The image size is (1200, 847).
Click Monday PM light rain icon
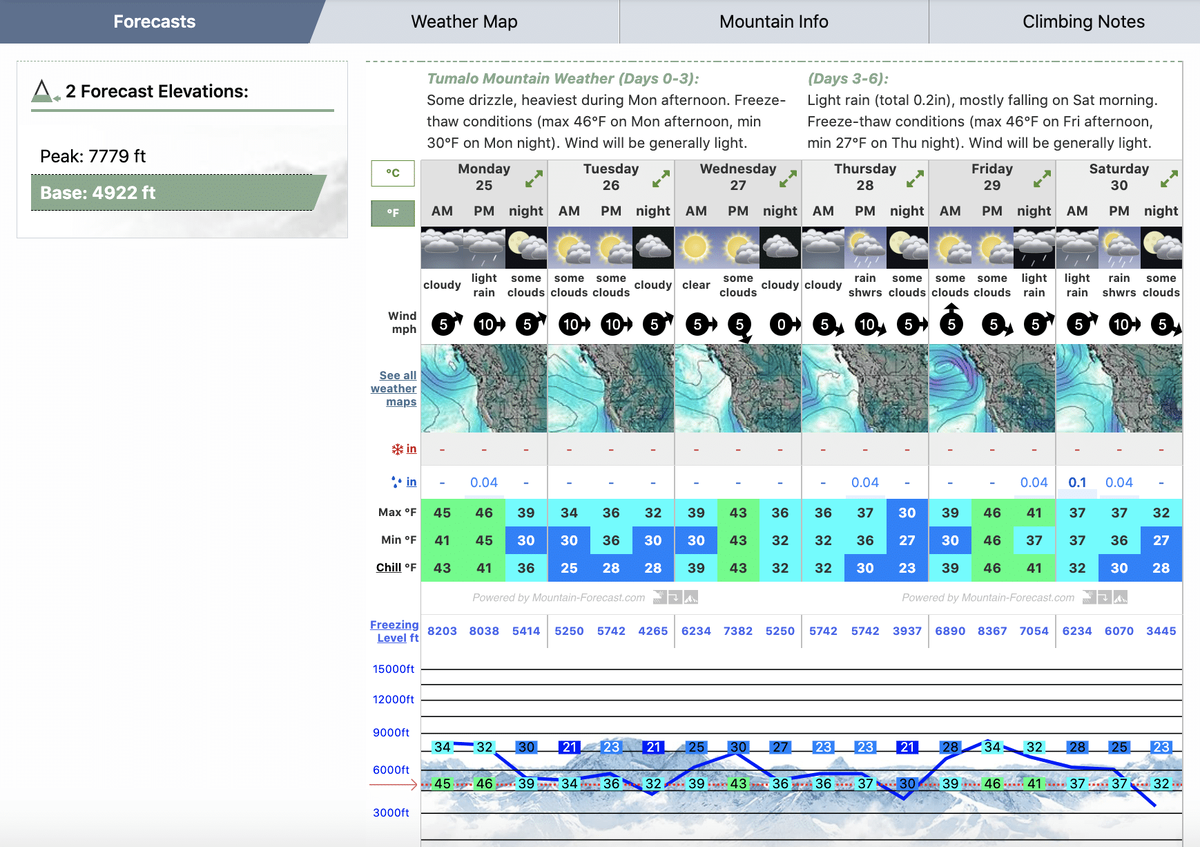[x=484, y=247]
